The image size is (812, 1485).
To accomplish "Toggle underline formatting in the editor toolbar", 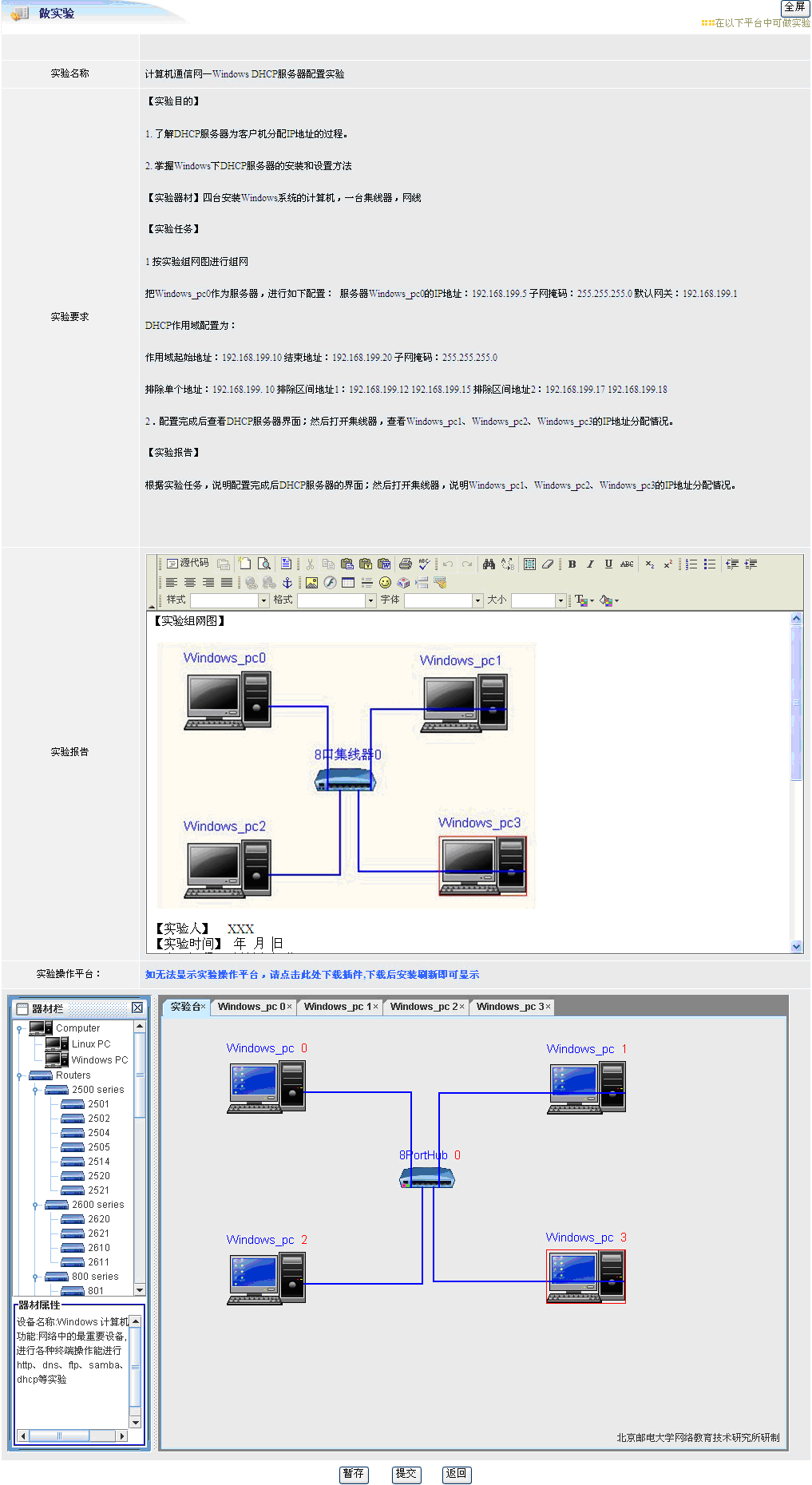I will point(608,564).
